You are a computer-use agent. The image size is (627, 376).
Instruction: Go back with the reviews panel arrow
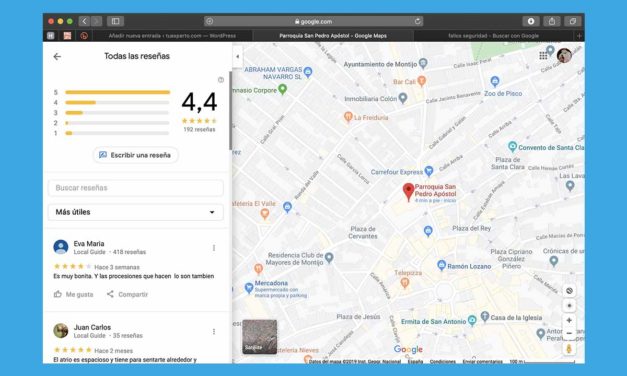tap(57, 56)
